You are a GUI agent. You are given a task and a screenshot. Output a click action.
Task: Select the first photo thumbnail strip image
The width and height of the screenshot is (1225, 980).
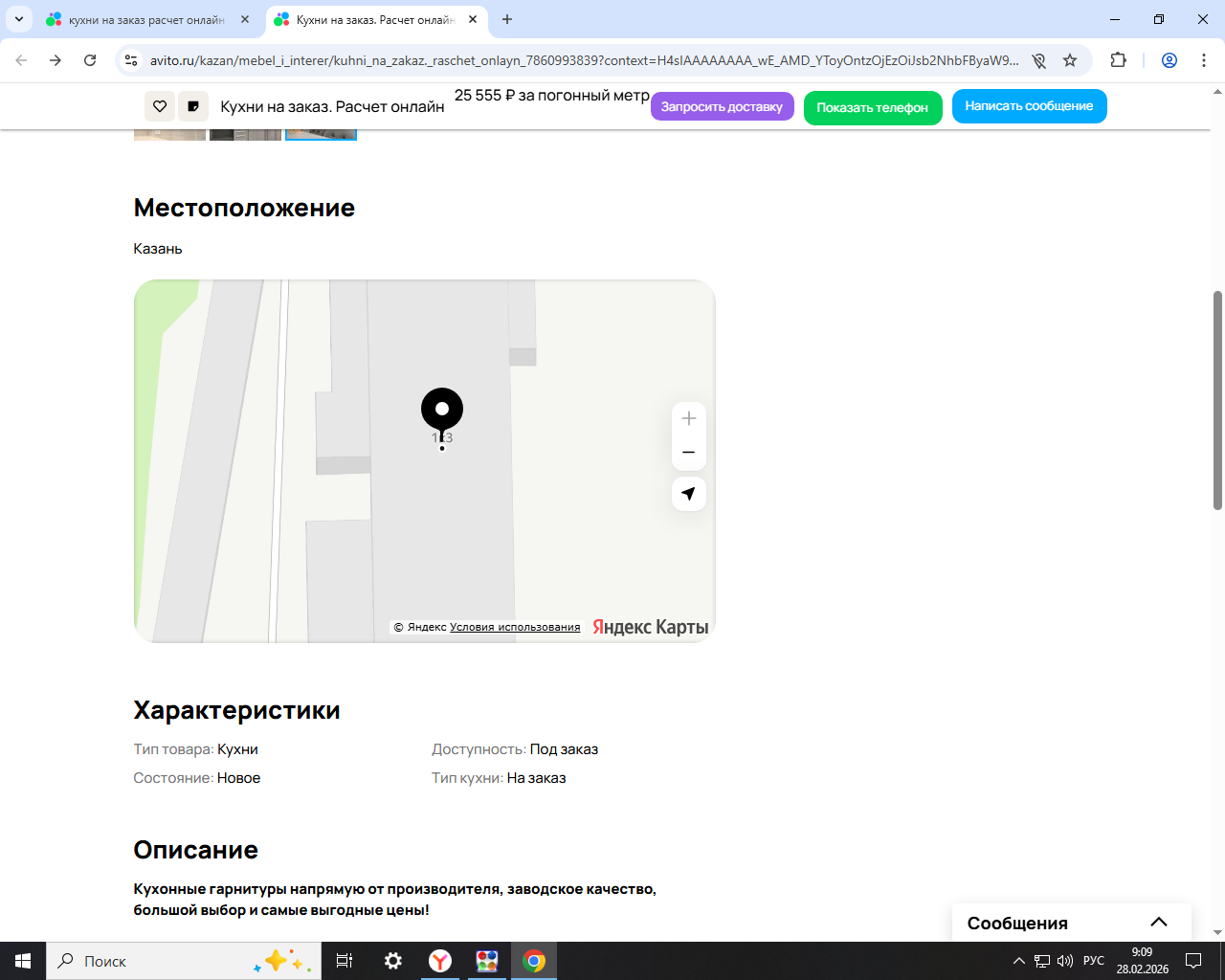(169, 134)
